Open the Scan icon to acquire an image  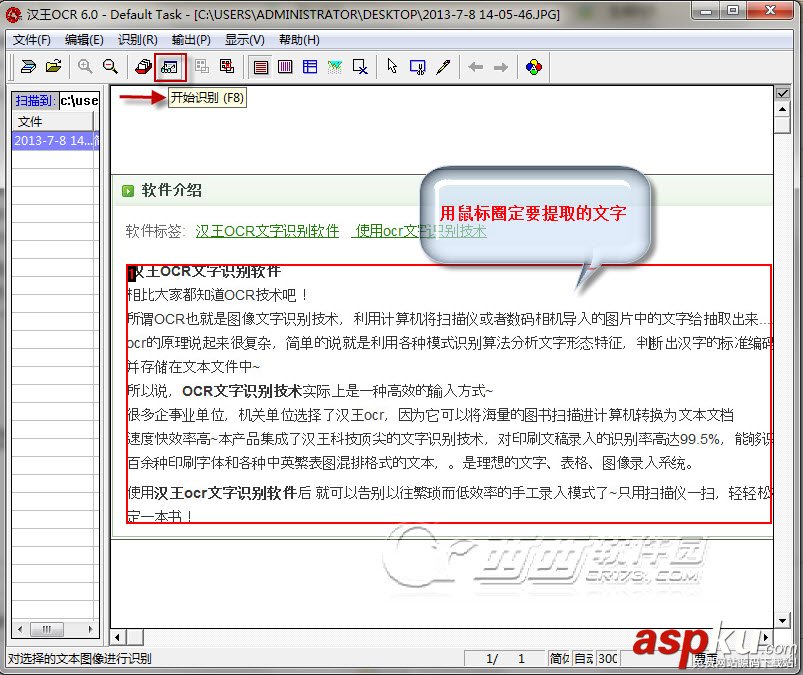(x=27, y=67)
